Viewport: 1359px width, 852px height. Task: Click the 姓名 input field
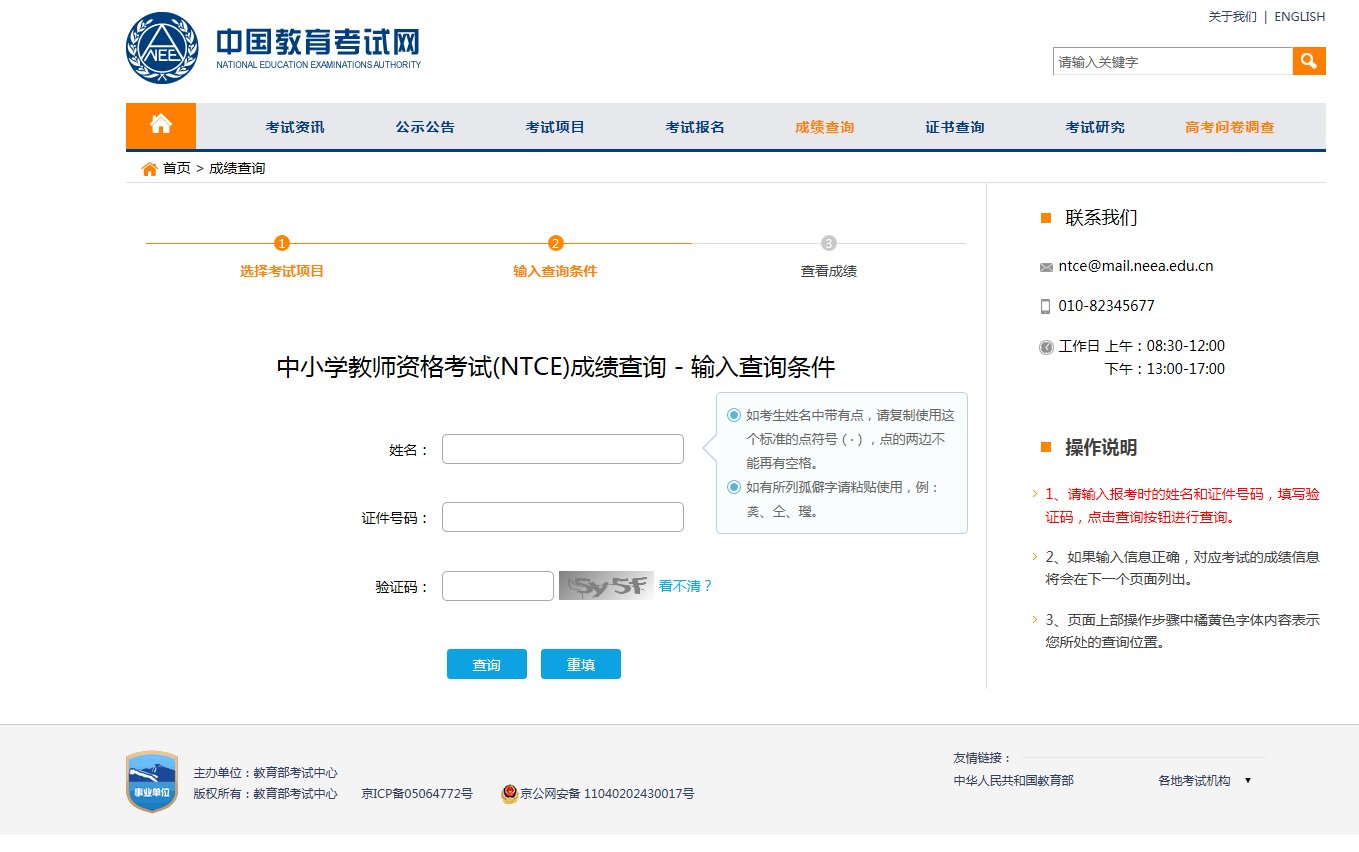click(562, 448)
